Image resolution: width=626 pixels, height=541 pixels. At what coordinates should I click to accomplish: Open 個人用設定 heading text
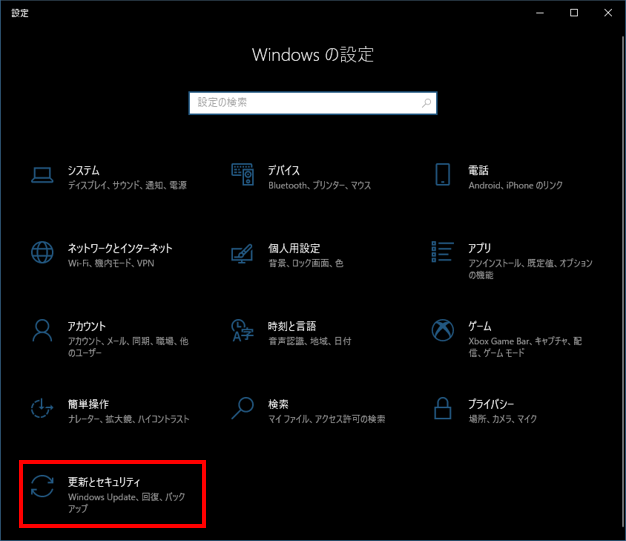294,248
